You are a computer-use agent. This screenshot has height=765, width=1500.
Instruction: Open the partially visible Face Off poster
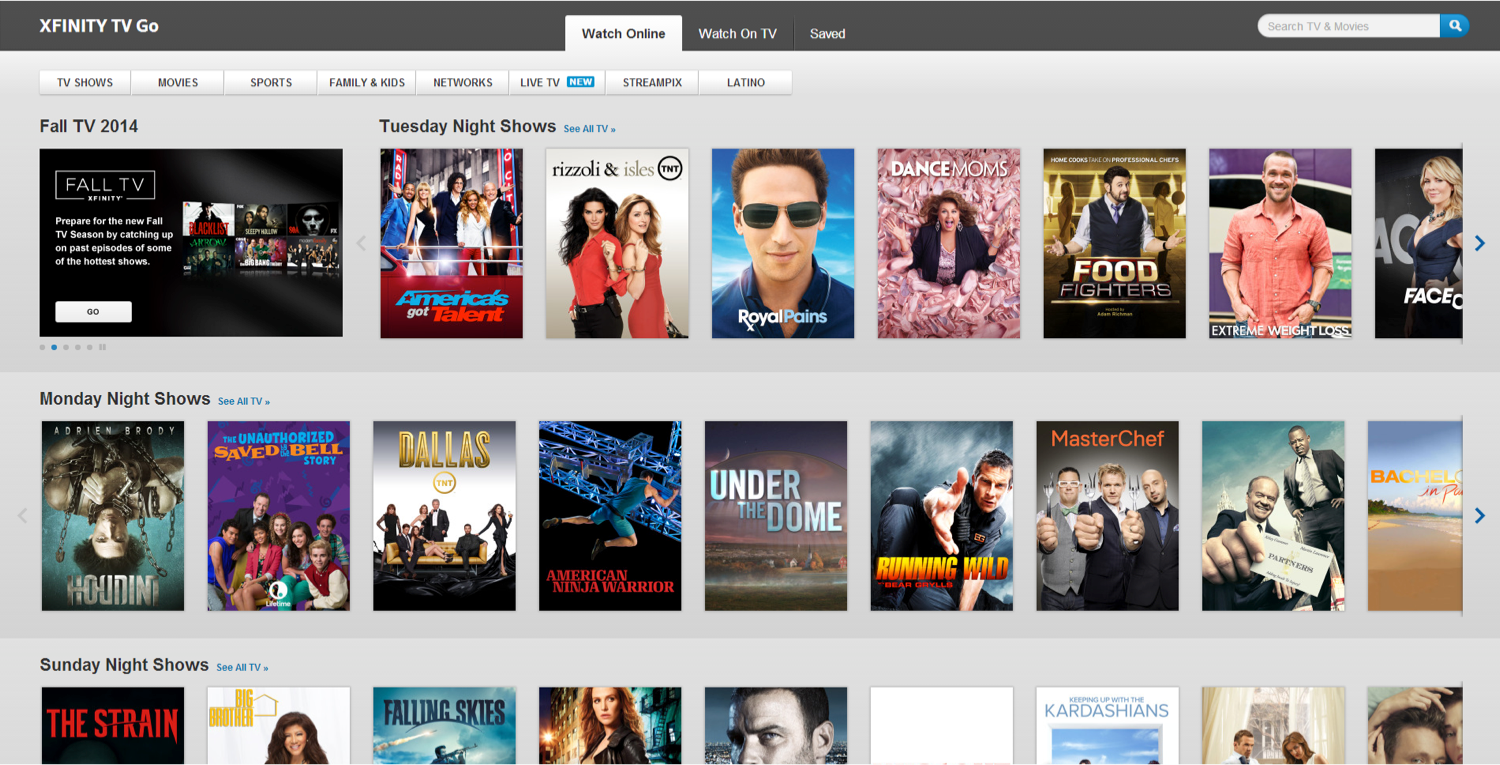(x=1418, y=243)
